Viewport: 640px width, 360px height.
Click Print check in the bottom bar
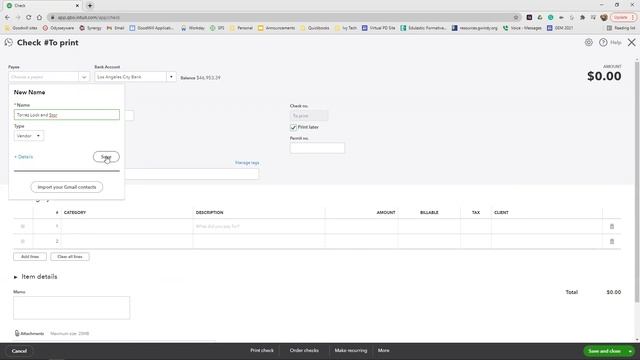pyautogui.click(x=262, y=351)
